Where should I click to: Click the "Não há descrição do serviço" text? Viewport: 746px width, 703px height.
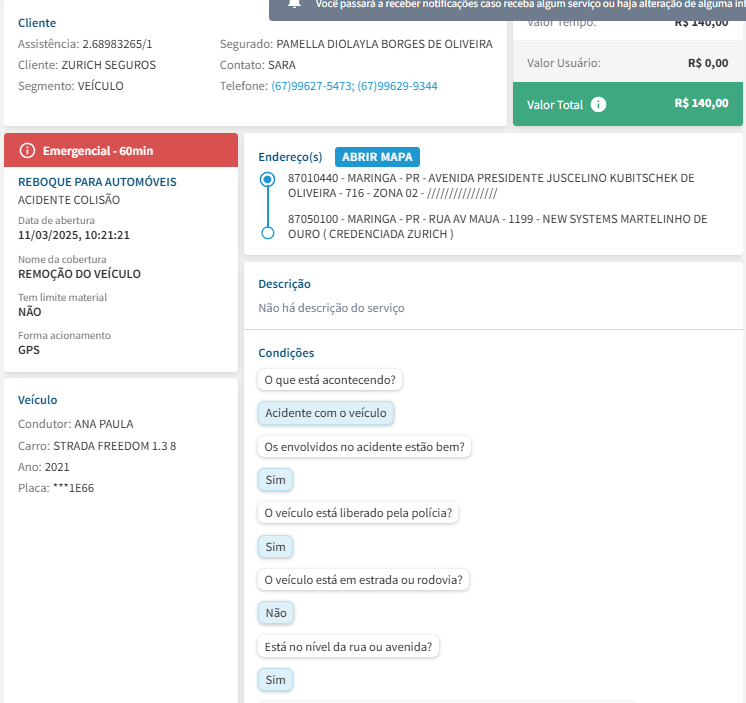(331, 308)
